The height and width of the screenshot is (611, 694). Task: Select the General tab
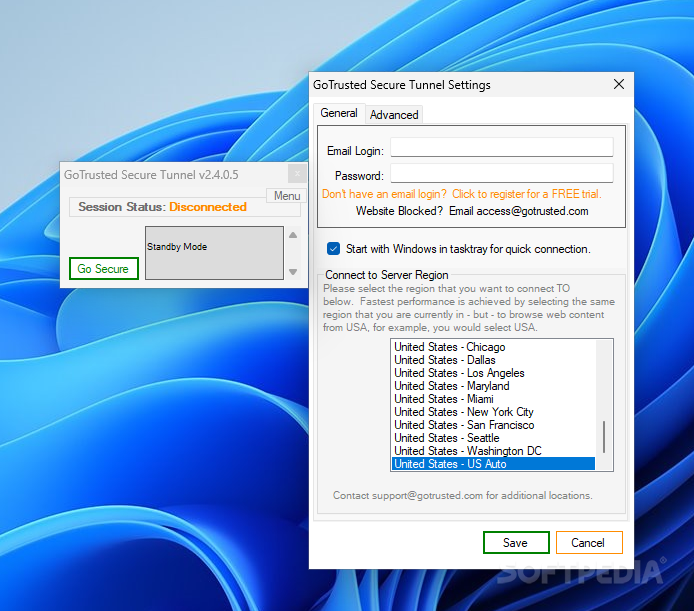click(339, 113)
